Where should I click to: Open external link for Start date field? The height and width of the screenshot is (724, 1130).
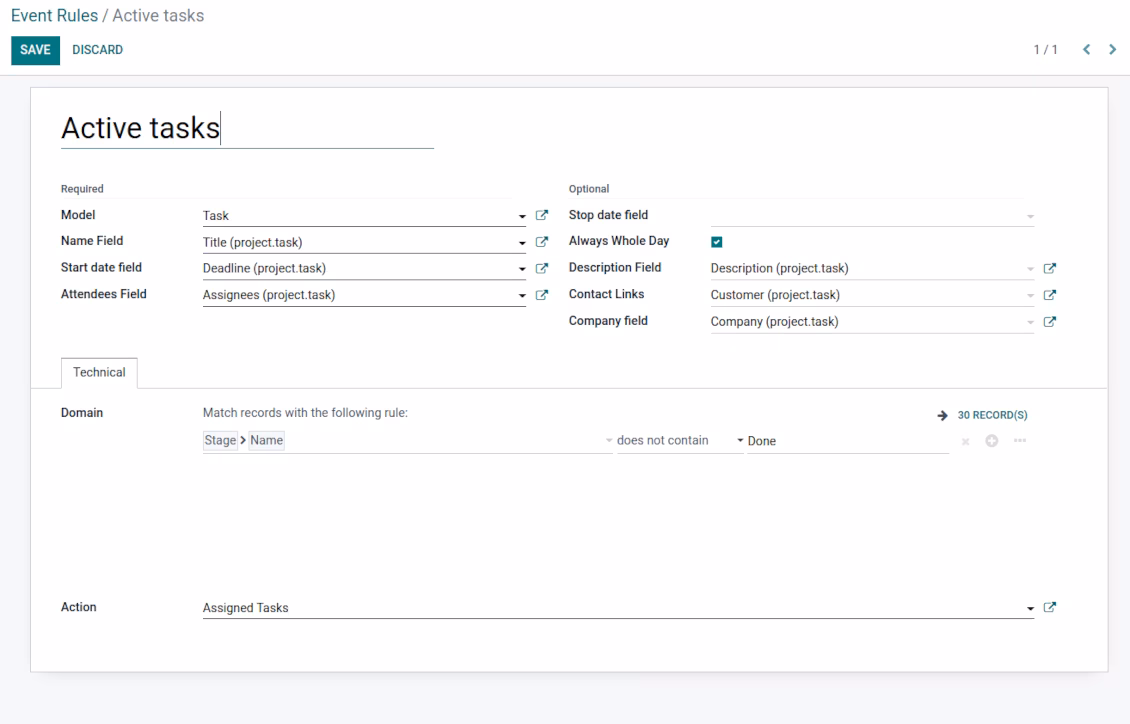(542, 268)
